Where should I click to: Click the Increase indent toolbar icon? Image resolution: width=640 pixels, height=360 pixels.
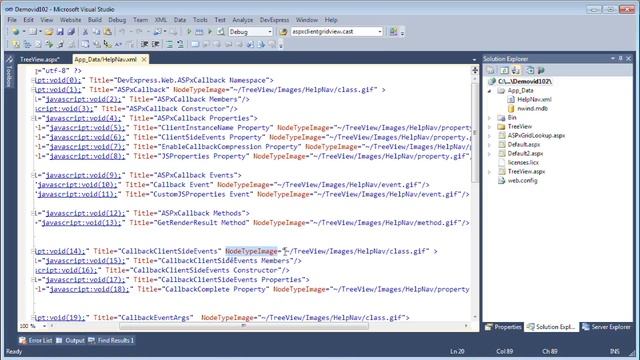click(156, 44)
